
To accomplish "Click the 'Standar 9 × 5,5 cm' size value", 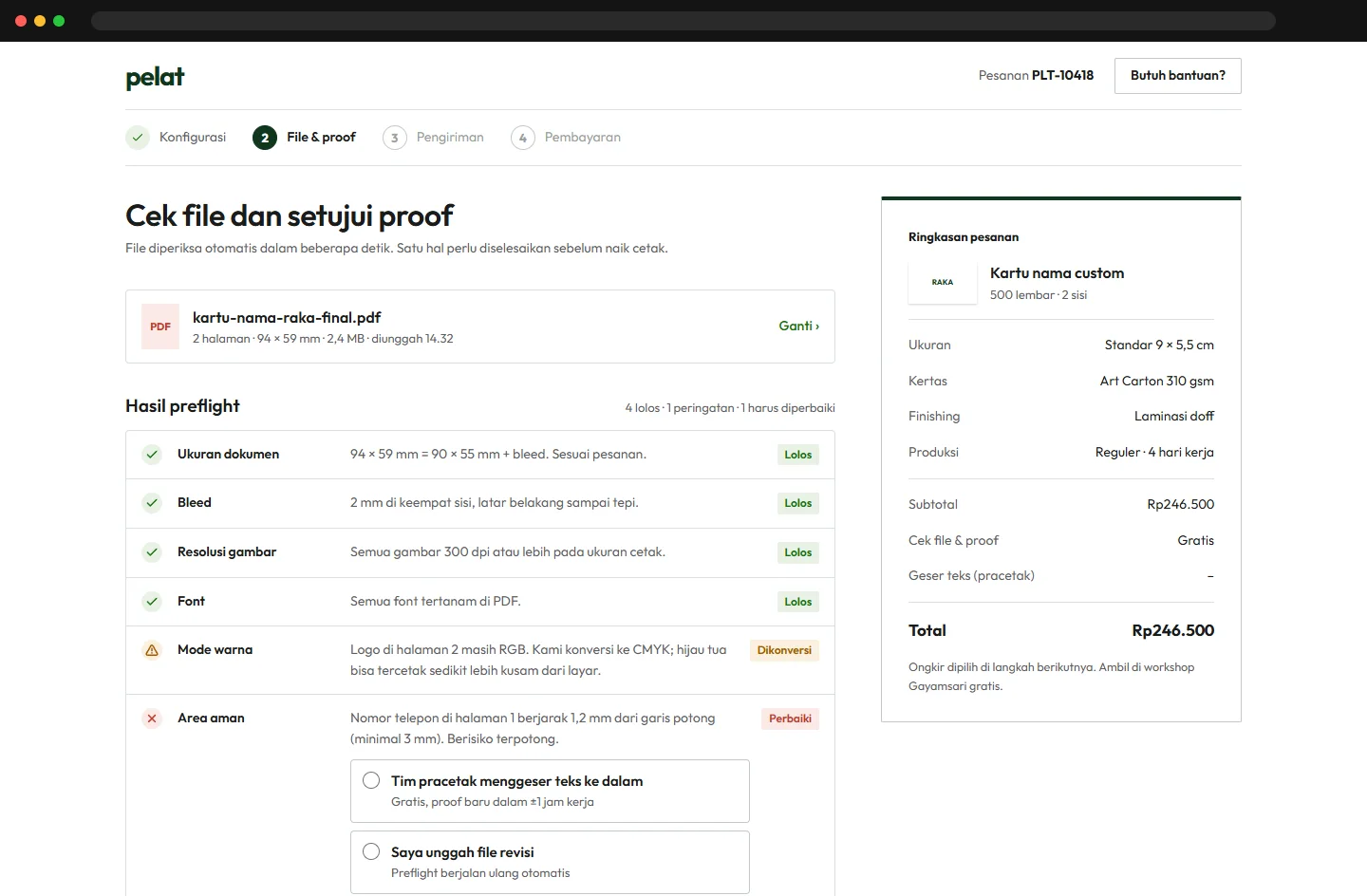I will tap(1159, 345).
